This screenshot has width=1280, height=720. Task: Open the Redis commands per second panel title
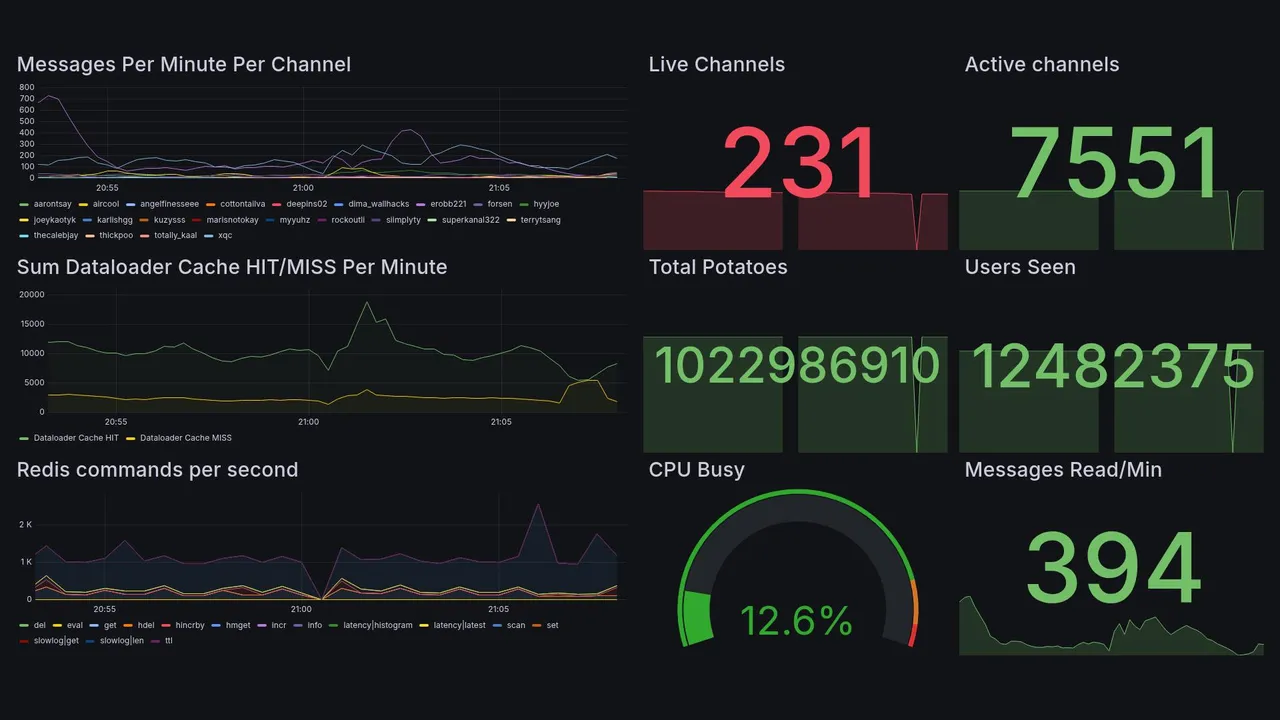[157, 470]
